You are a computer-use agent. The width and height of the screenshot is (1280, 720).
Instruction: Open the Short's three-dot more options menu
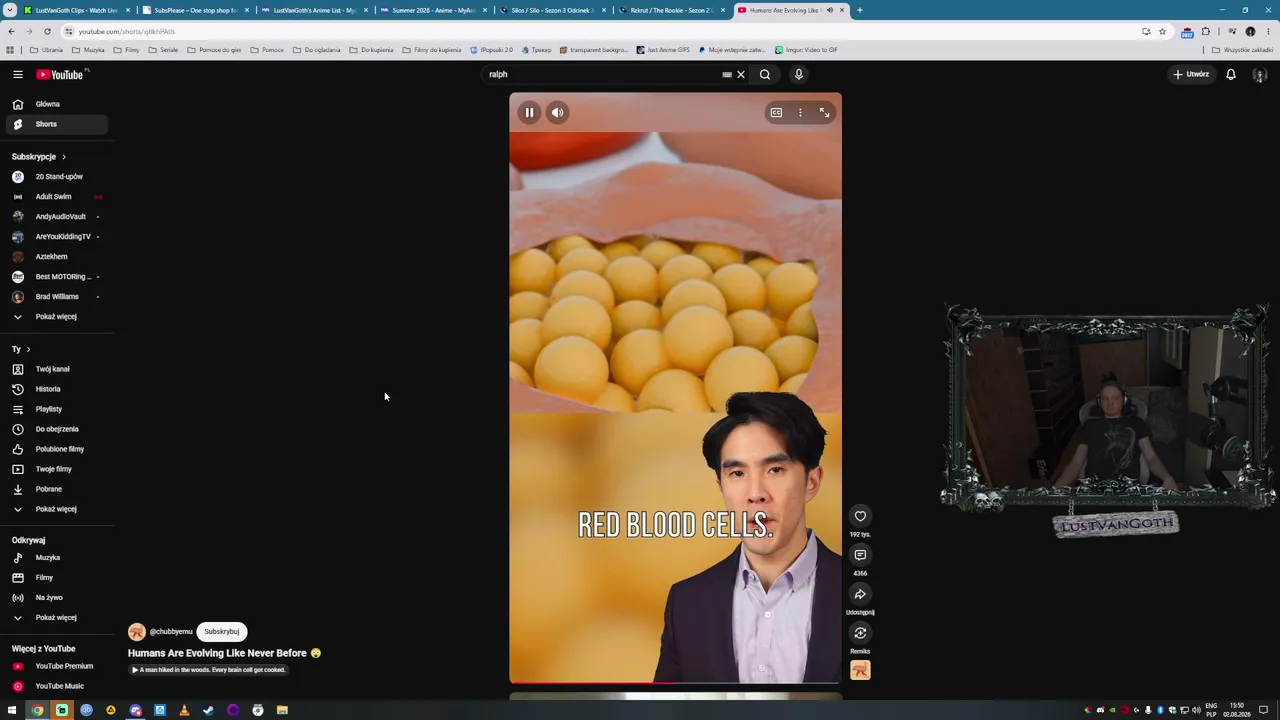click(800, 113)
